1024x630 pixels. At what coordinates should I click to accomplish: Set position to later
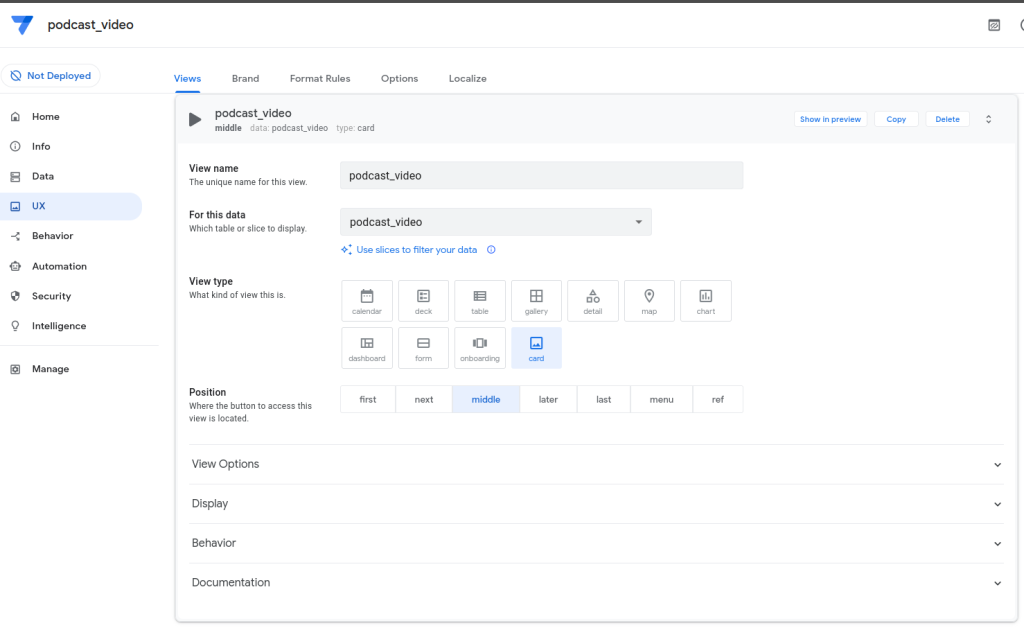[x=548, y=400]
